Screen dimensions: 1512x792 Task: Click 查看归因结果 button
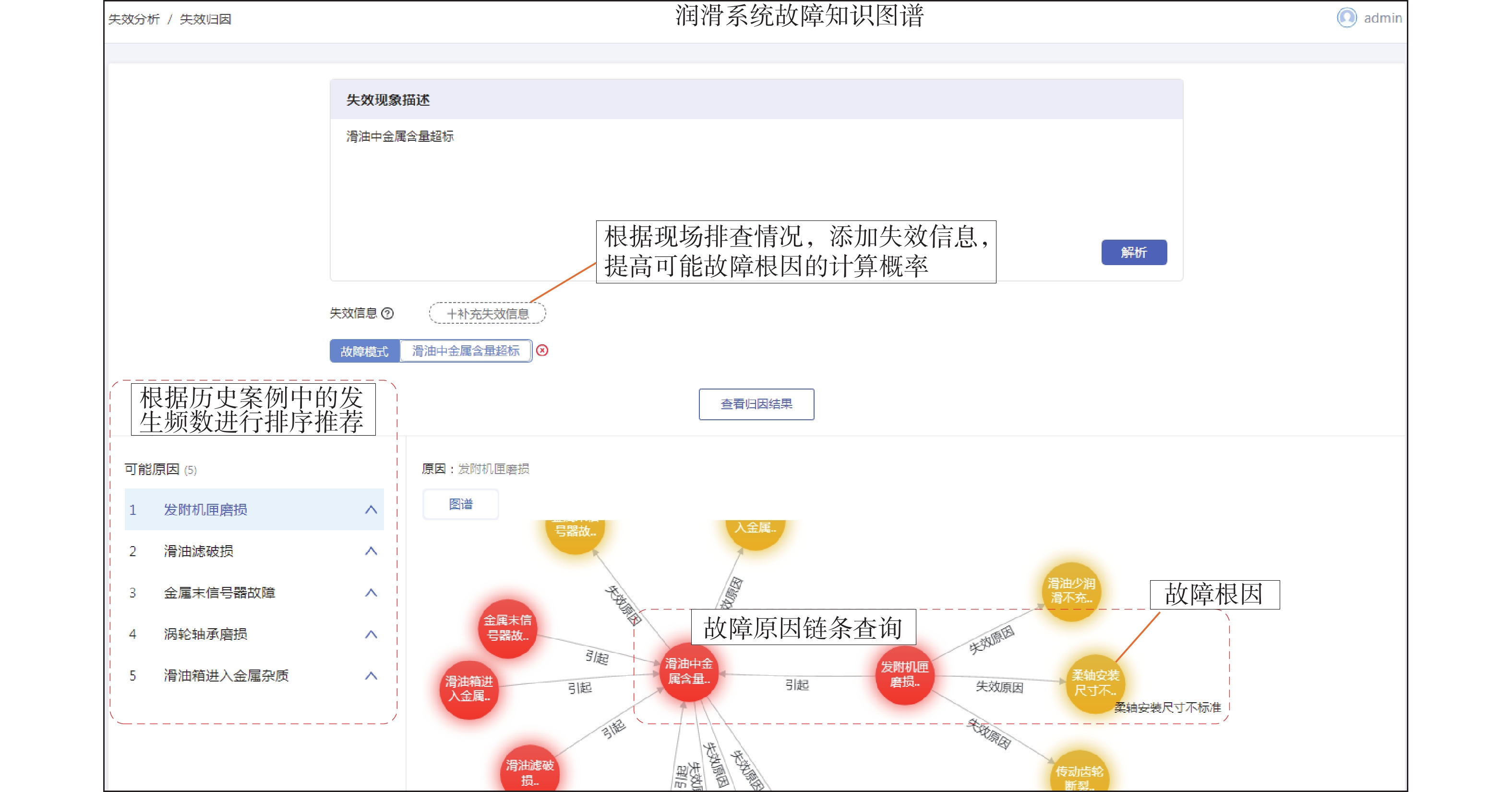click(x=756, y=404)
